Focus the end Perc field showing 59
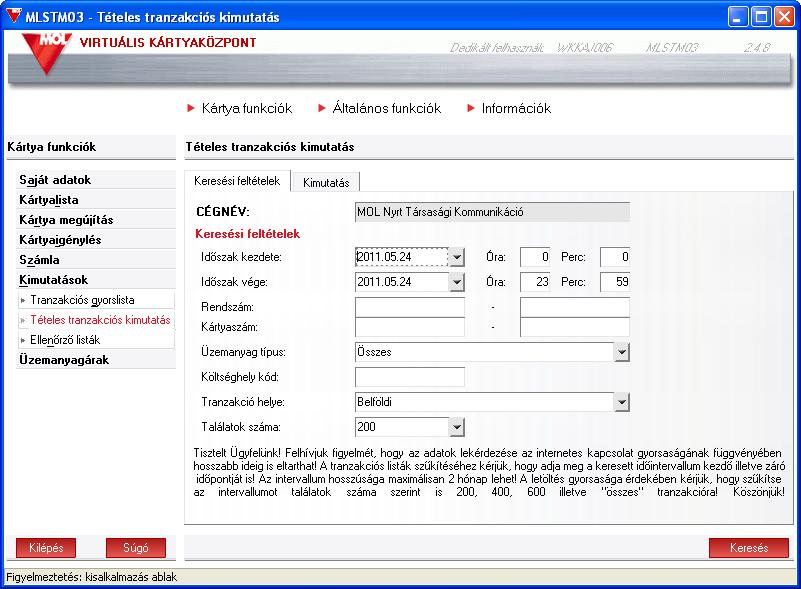The width and height of the screenshot is (801, 589). [x=615, y=282]
